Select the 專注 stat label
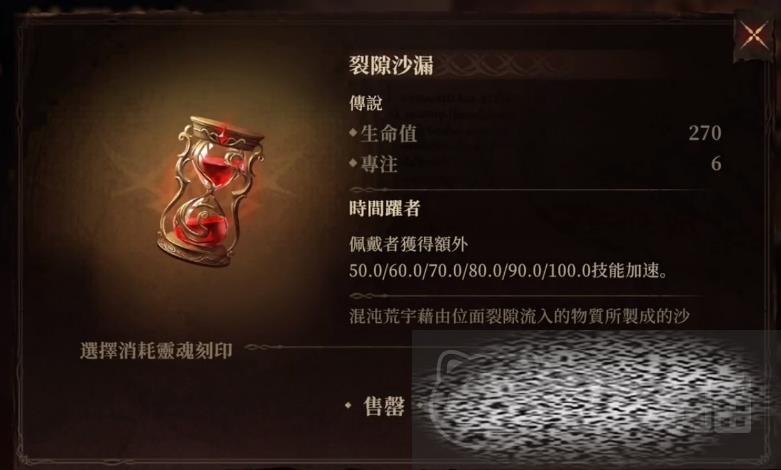The image size is (781, 470). (x=379, y=164)
